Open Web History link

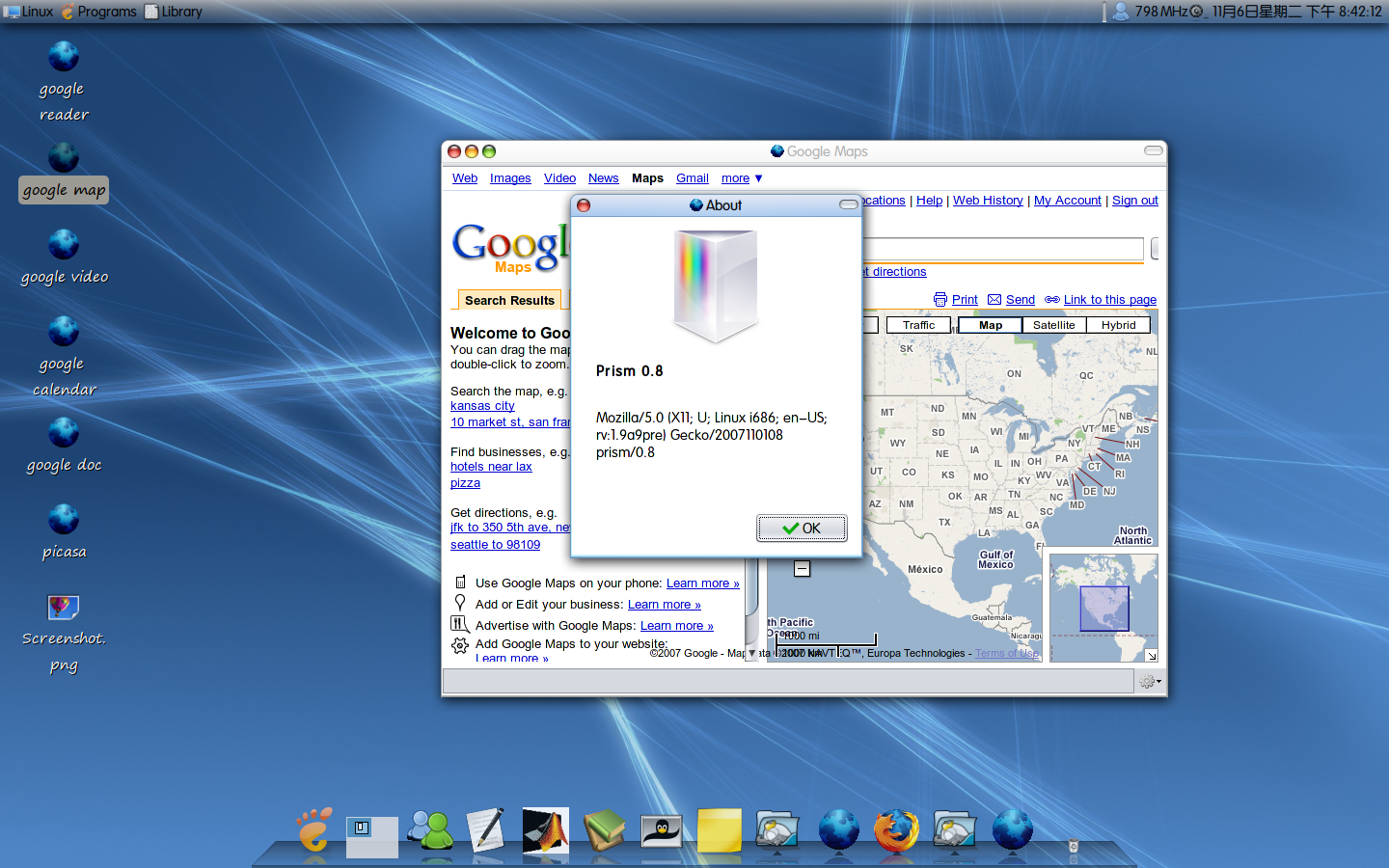[988, 201]
